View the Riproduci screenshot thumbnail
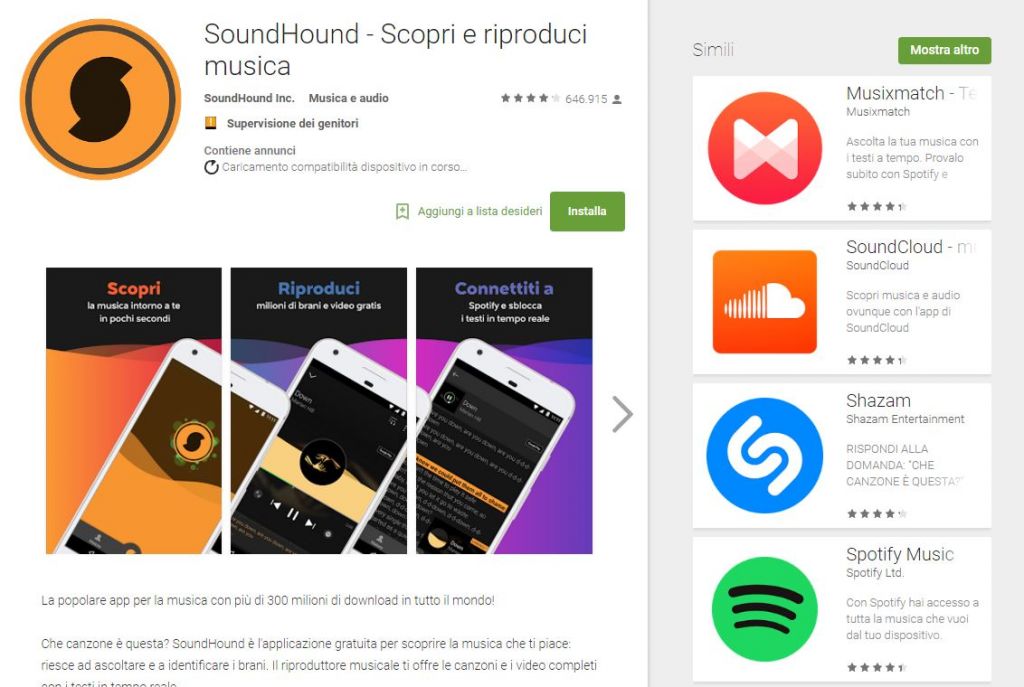Image resolution: width=1024 pixels, height=687 pixels. coord(319,411)
